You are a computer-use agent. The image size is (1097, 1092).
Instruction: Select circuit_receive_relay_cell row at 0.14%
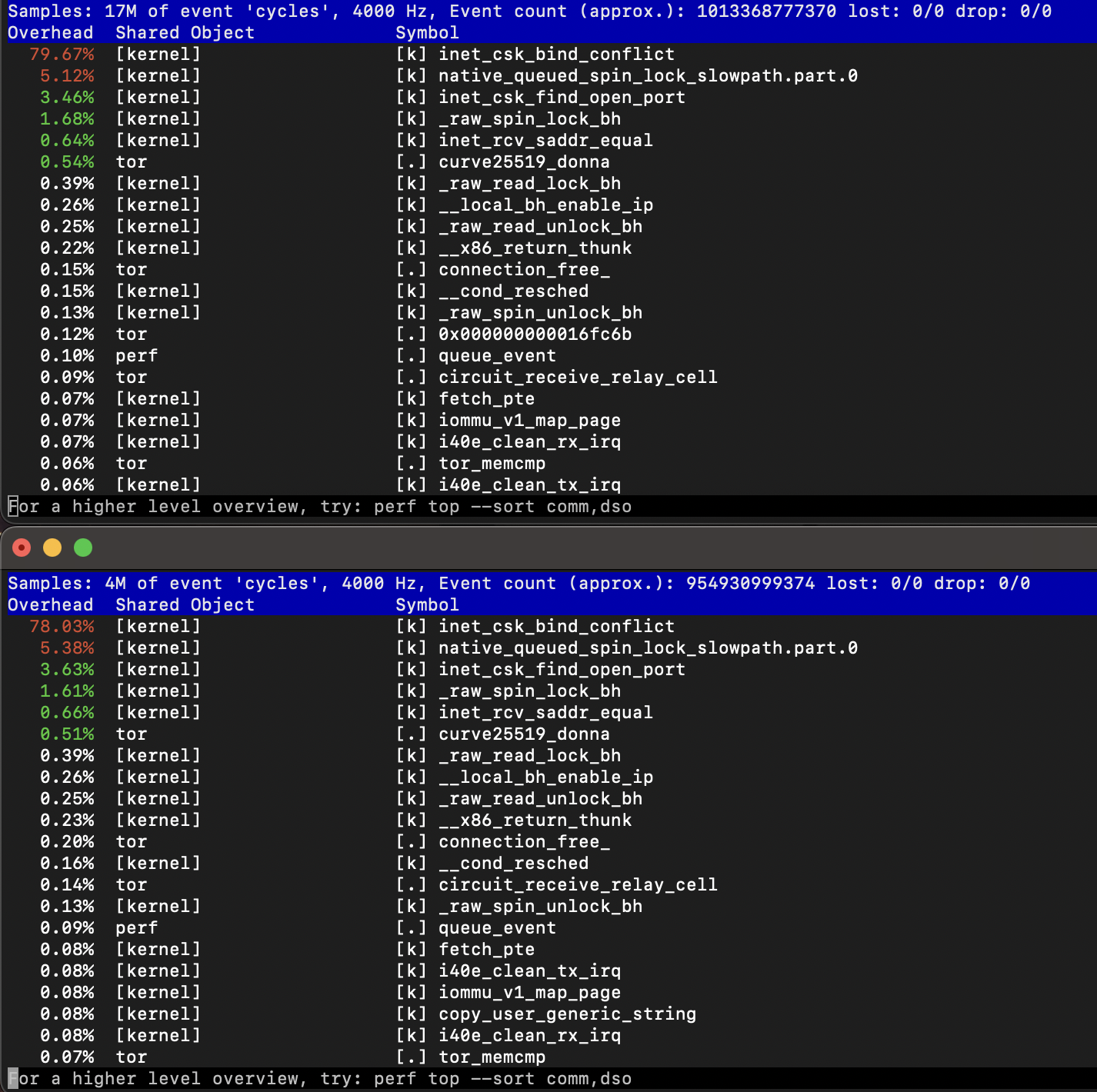577,885
